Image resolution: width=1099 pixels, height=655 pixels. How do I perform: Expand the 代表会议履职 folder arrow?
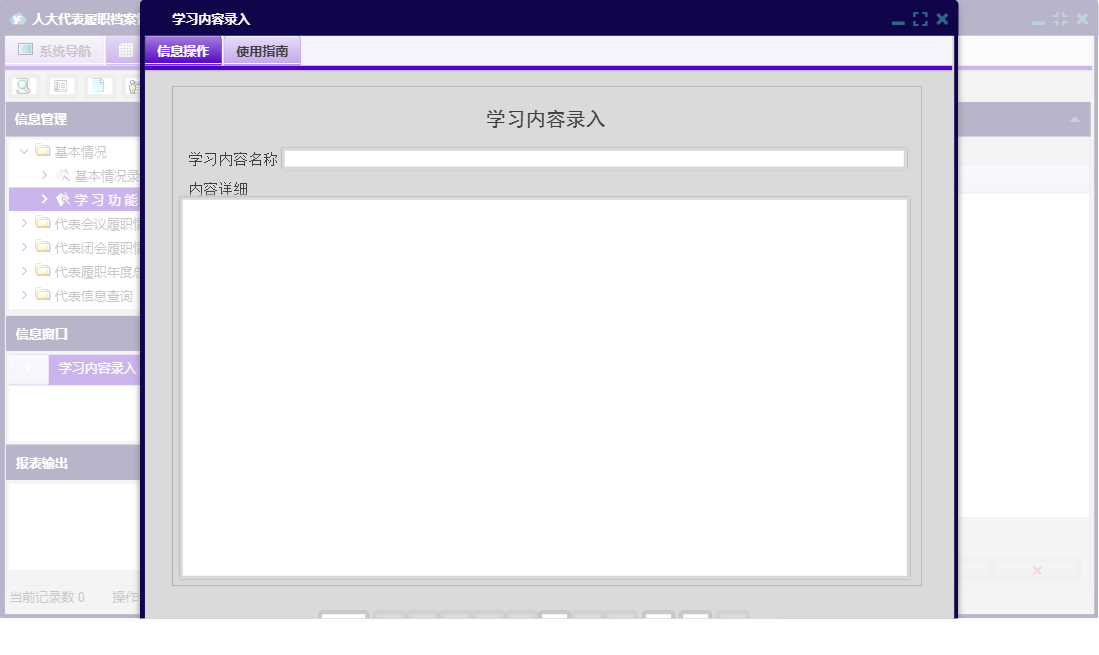[x=24, y=223]
